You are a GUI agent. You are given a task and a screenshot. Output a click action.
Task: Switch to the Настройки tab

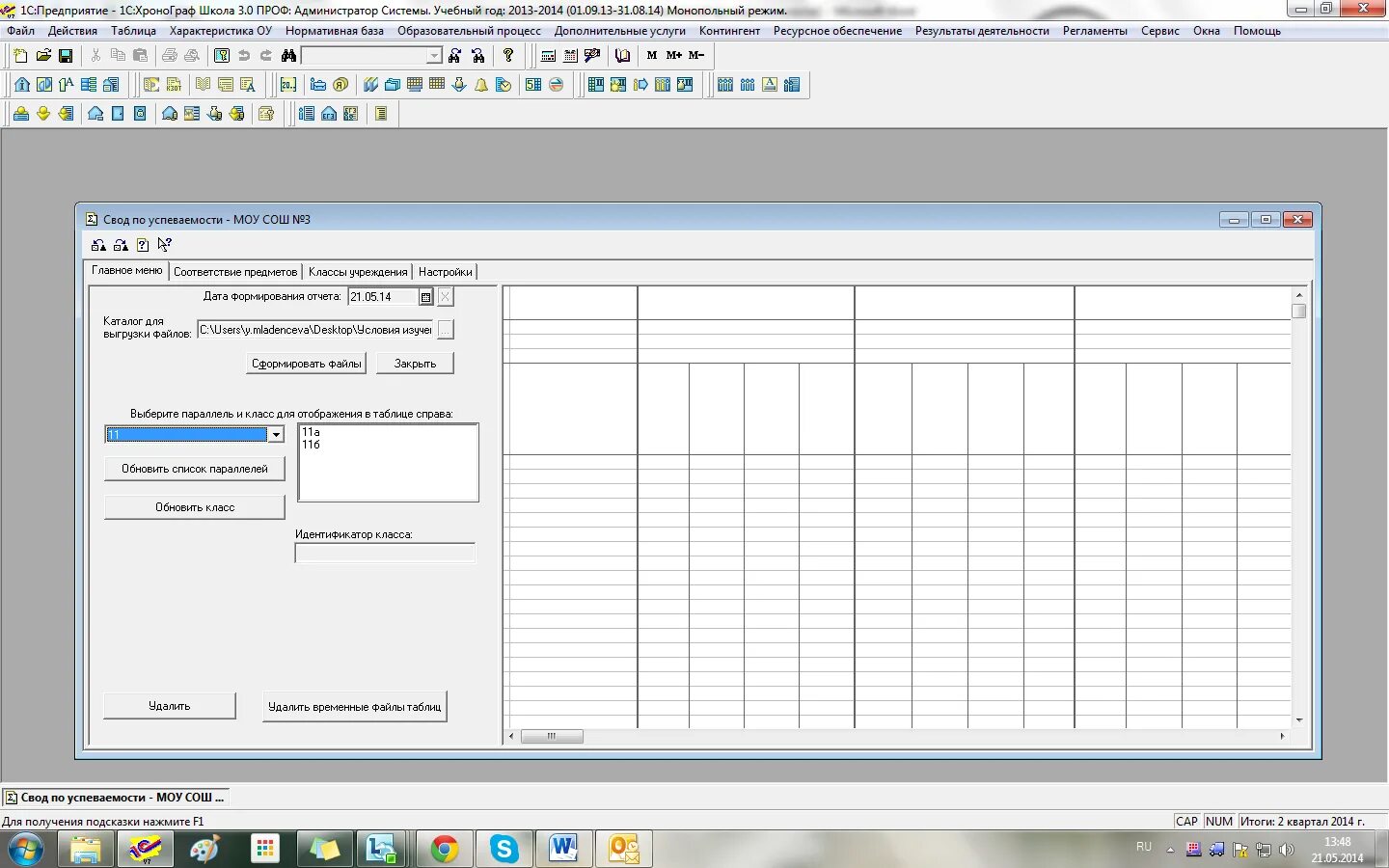[x=446, y=272]
